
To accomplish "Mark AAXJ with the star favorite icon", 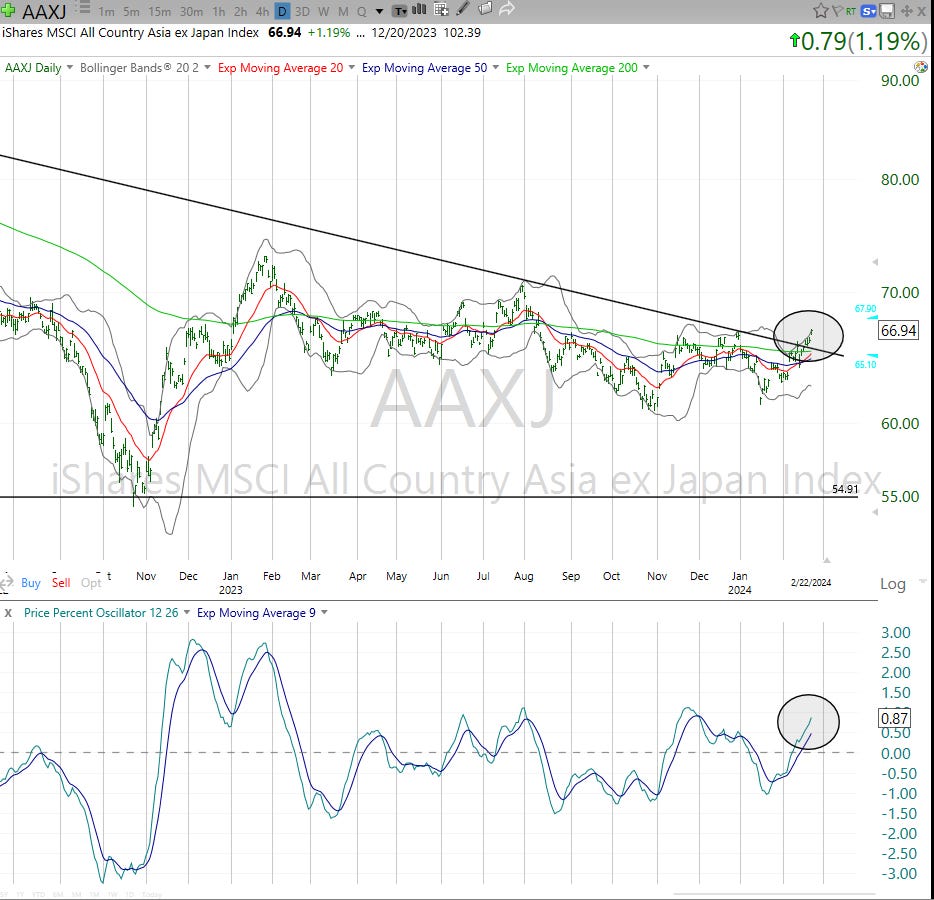I will 820,10.
